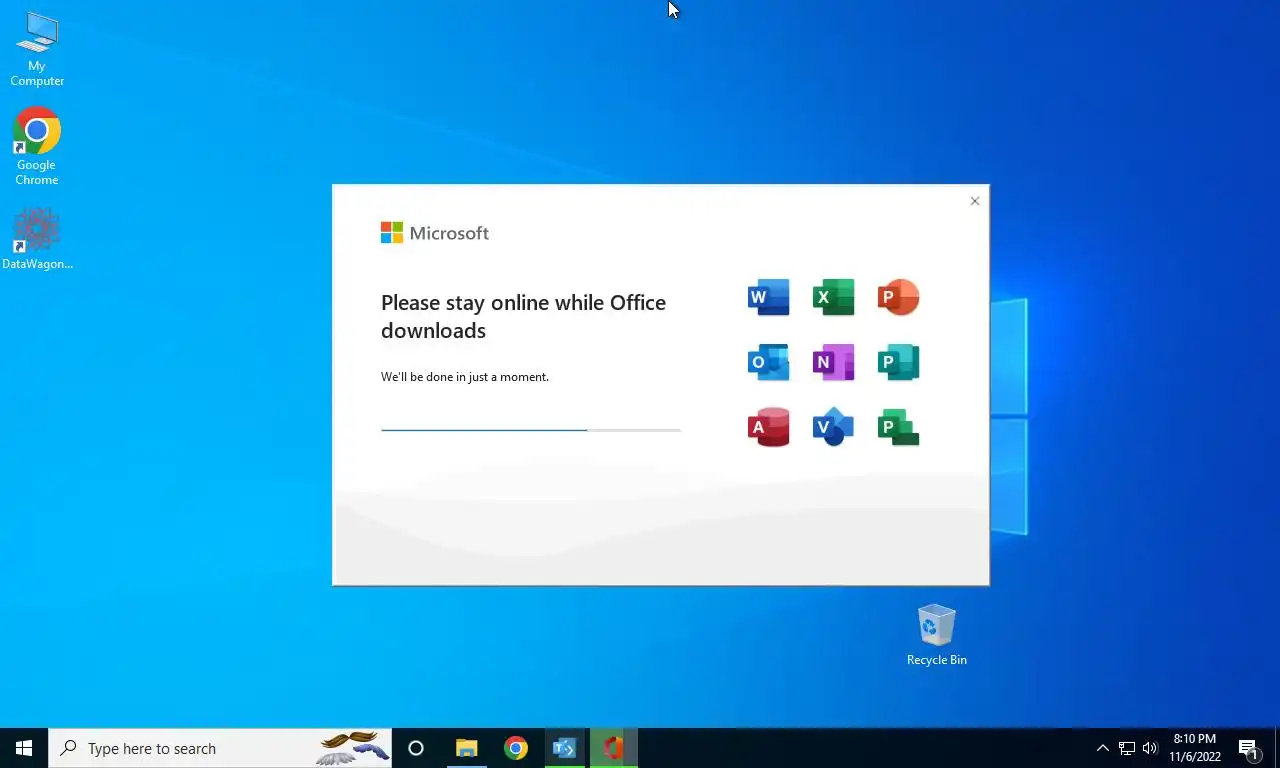Image resolution: width=1280 pixels, height=768 pixels.
Task: Click the PowerPoint icon in Office installer
Action: [898, 297]
